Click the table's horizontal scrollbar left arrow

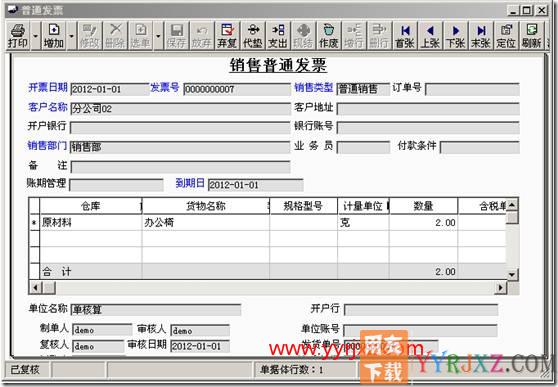[35, 287]
